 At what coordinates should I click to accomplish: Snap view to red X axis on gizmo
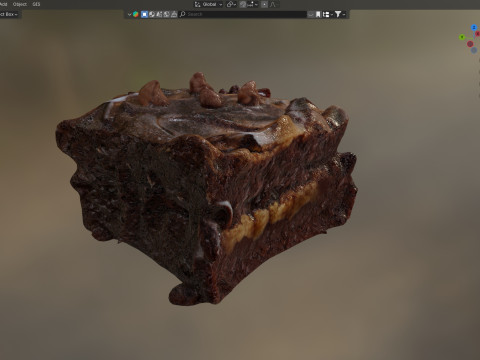(x=478, y=34)
